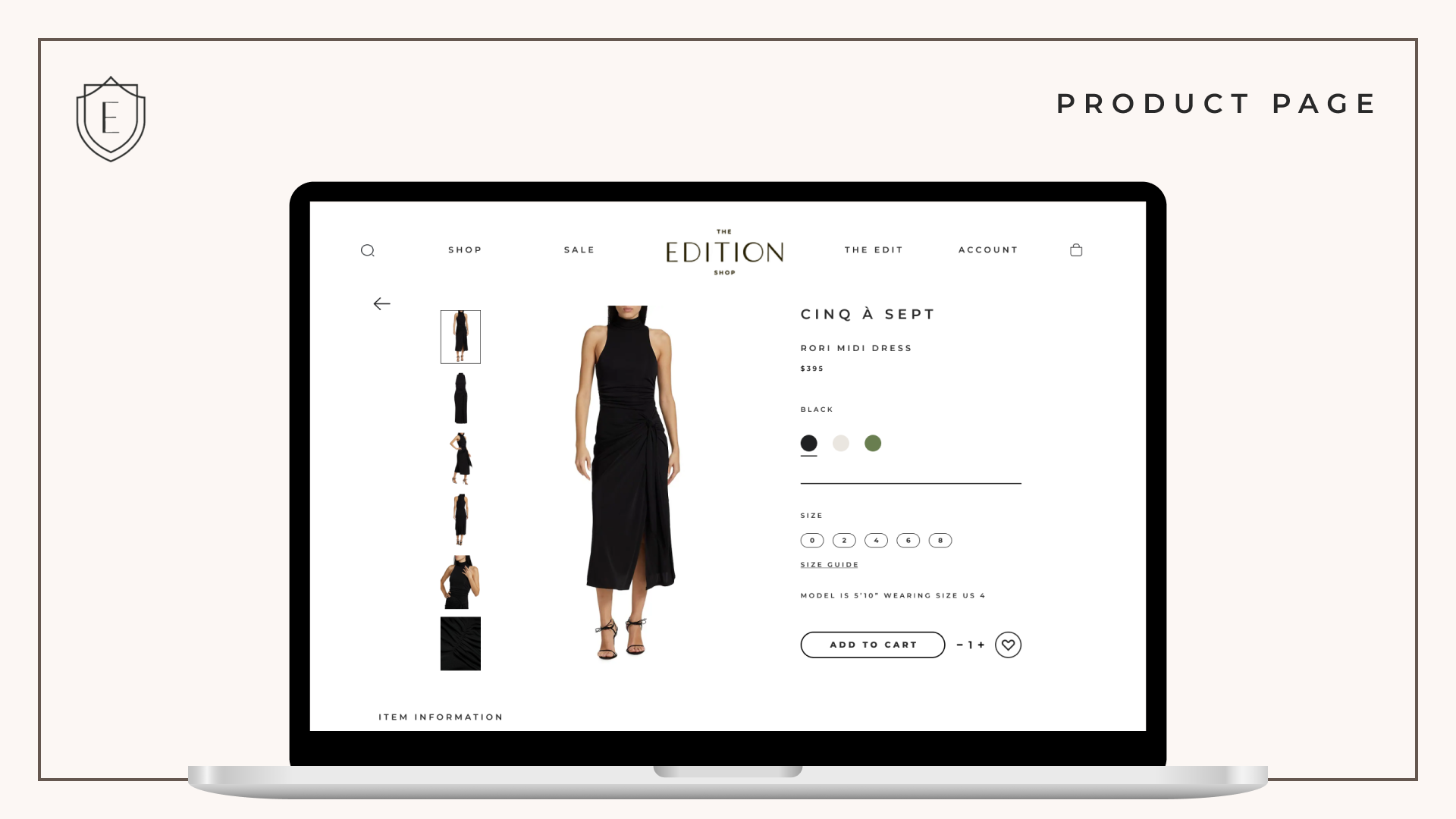The height and width of the screenshot is (819, 1456).
Task: Click the RORI MIDI DRESS title
Action: [856, 348]
